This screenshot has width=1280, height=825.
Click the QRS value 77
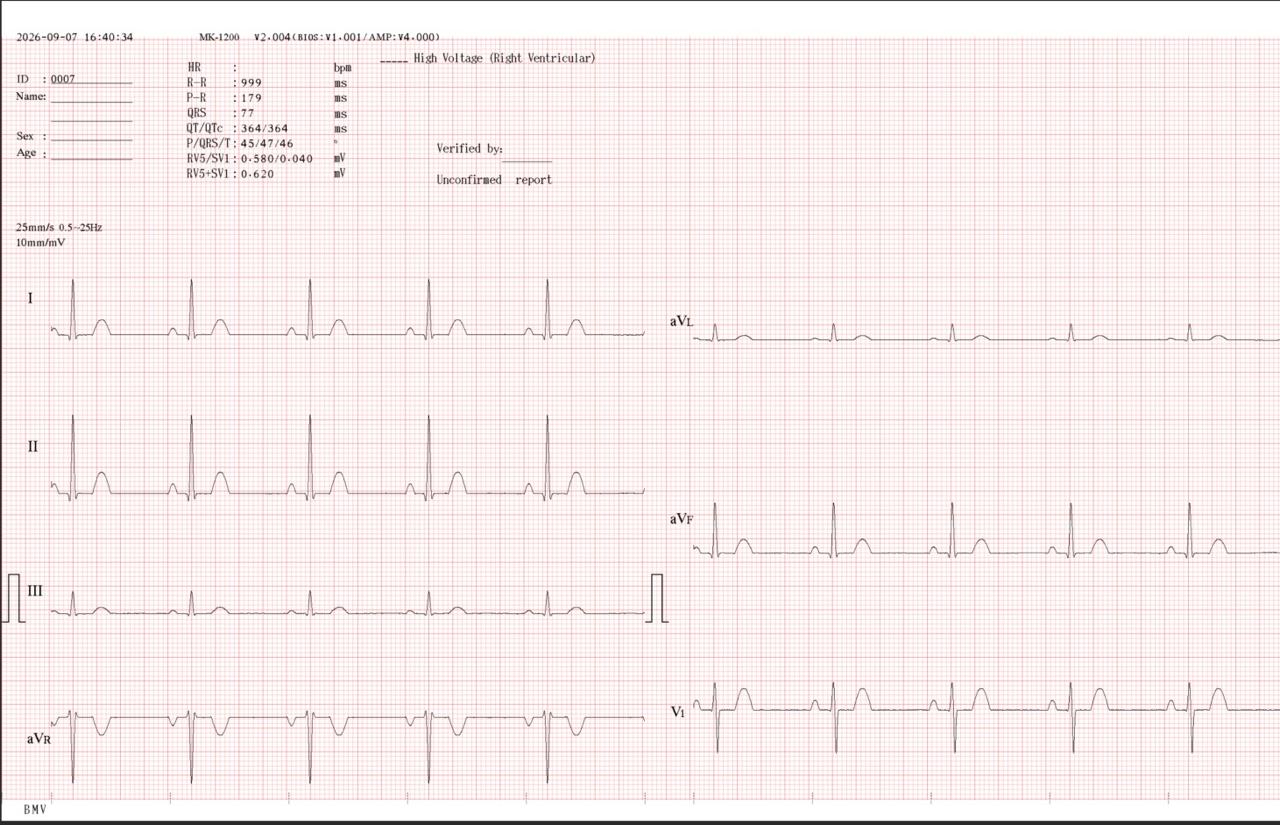(248, 113)
